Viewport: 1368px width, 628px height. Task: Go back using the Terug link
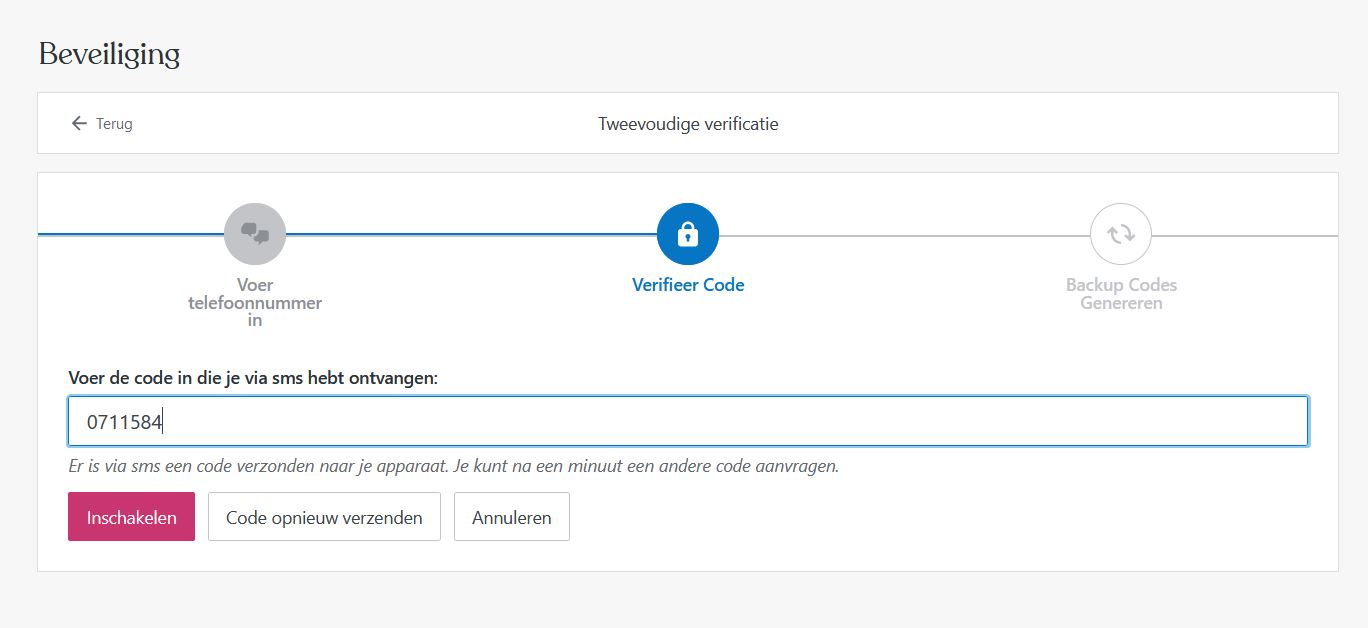(x=113, y=123)
